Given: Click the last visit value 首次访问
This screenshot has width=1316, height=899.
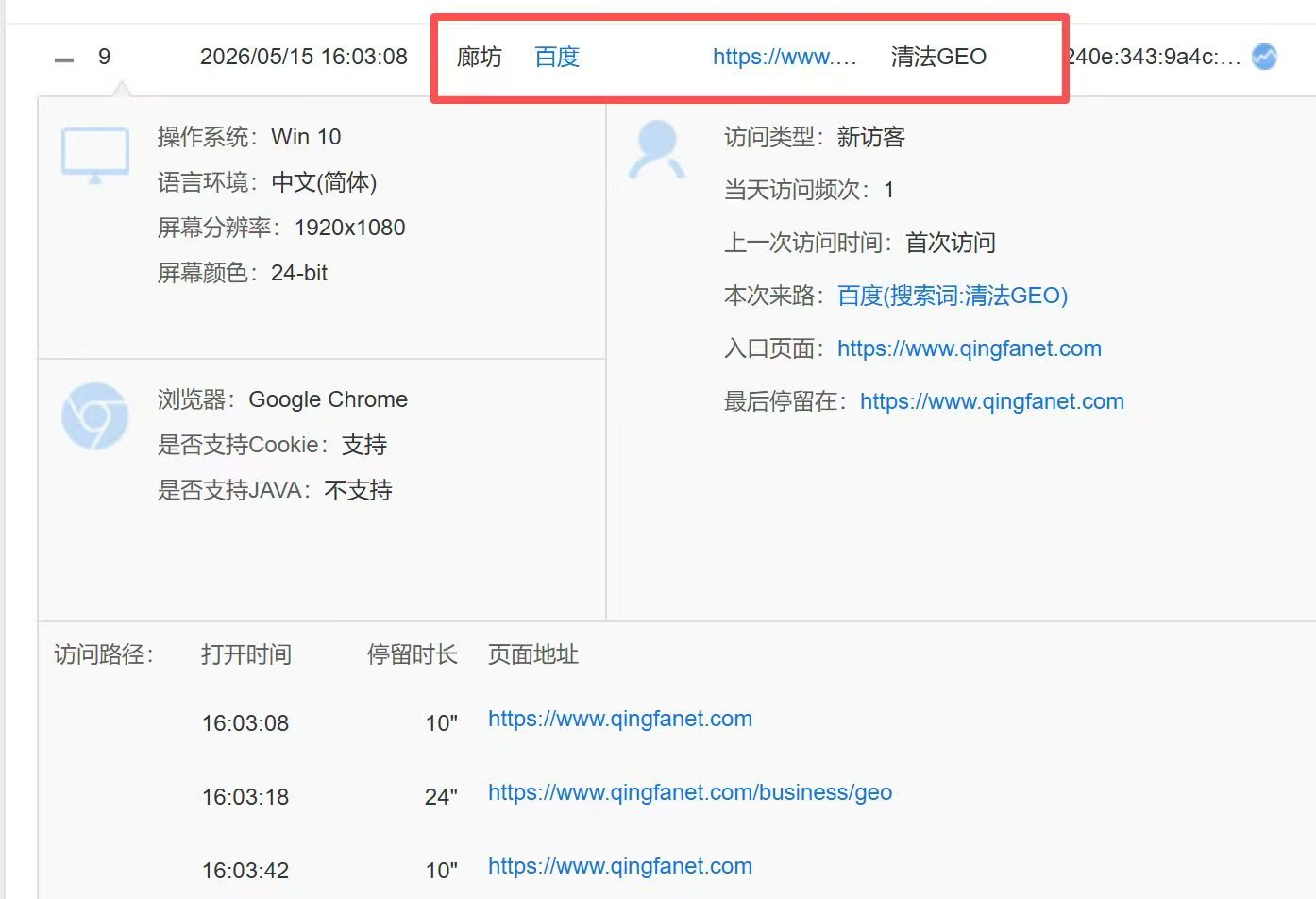Looking at the screenshot, I should [x=951, y=243].
